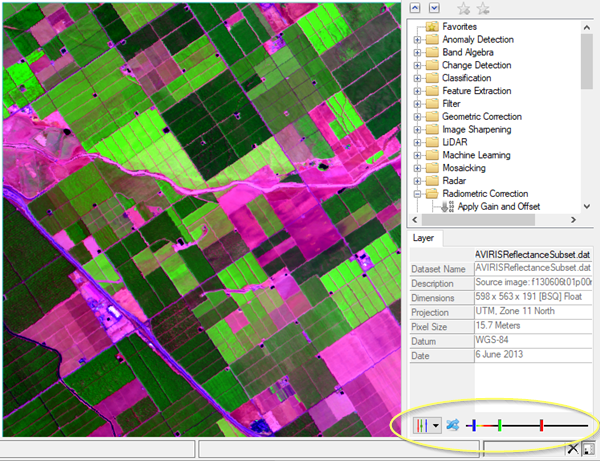The height and width of the screenshot is (461, 600).
Task: Select the Machine Learning folder
Action: [x=476, y=155]
